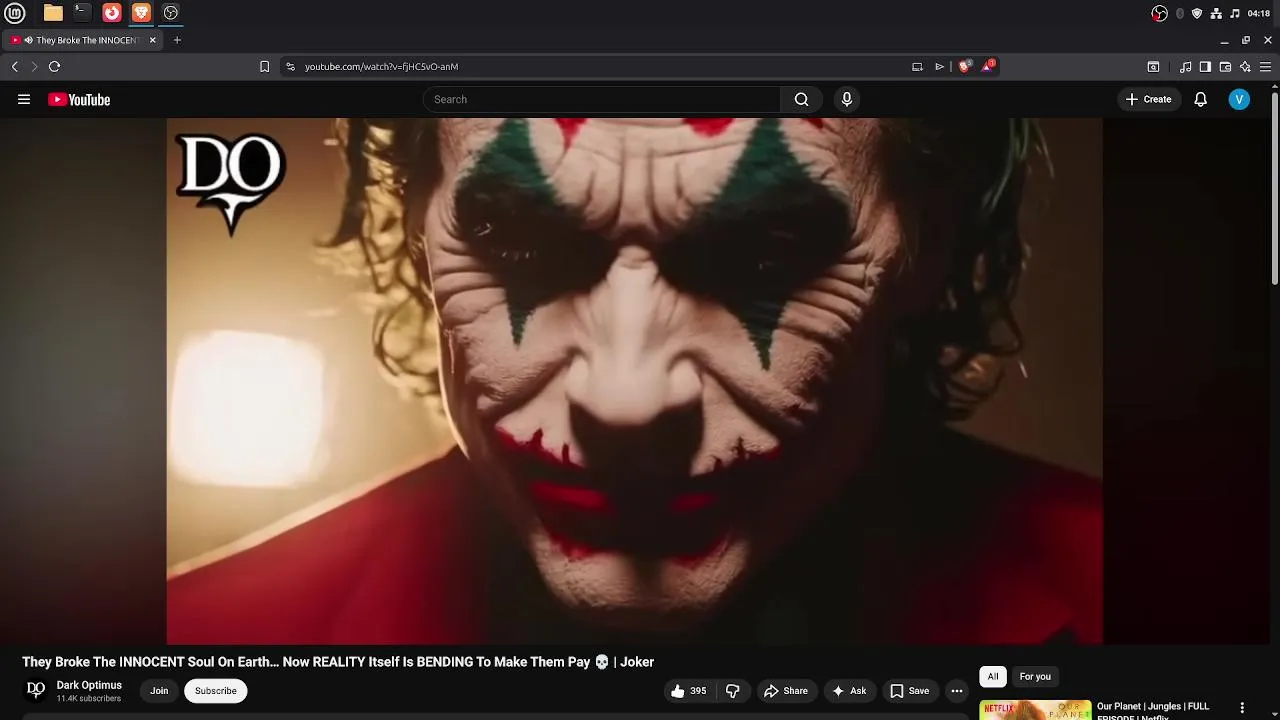Viewport: 1280px width, 720px height.
Task: Go back in browser history
Action: coord(15,66)
